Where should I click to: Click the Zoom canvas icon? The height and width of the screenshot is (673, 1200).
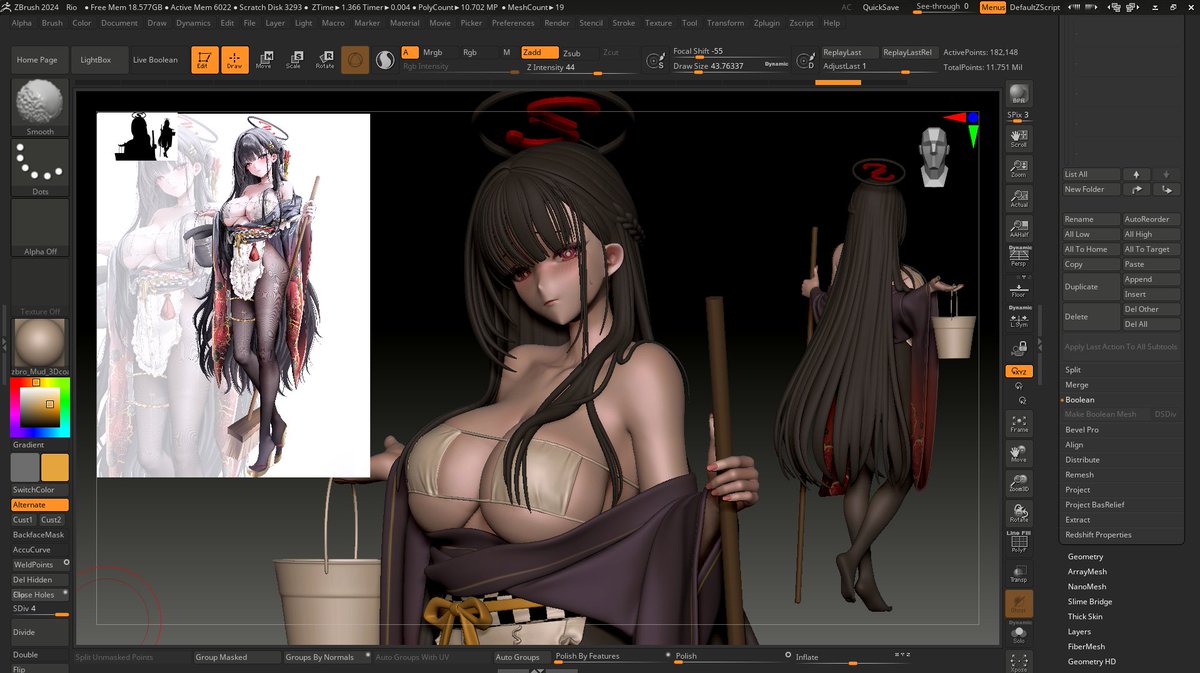click(1019, 167)
